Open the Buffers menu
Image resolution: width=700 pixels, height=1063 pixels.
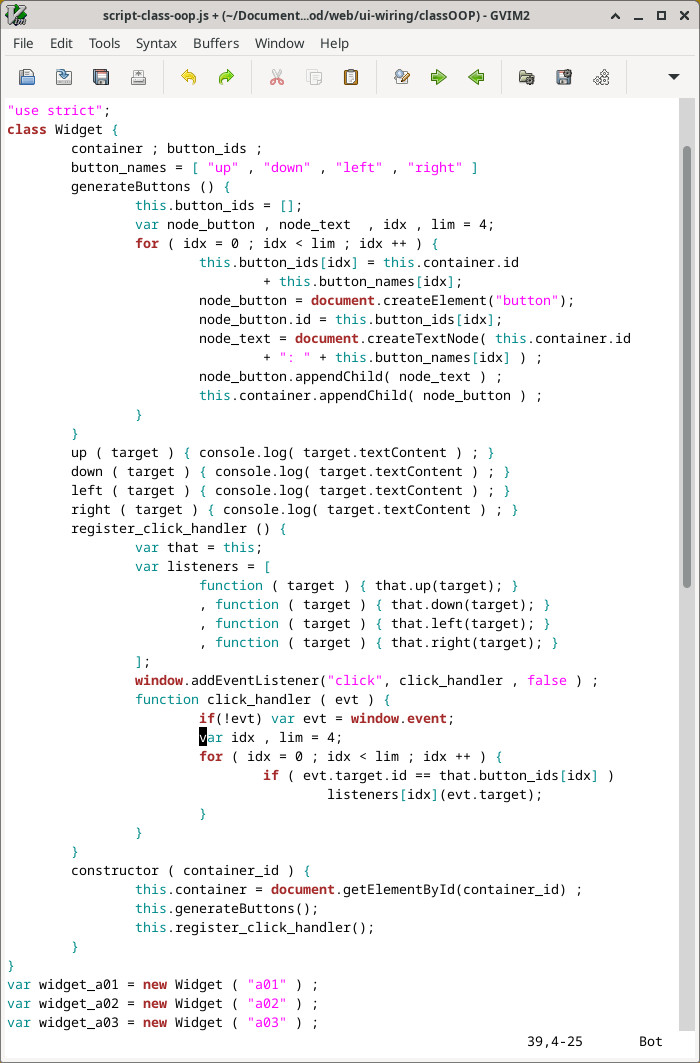pyautogui.click(x=216, y=43)
